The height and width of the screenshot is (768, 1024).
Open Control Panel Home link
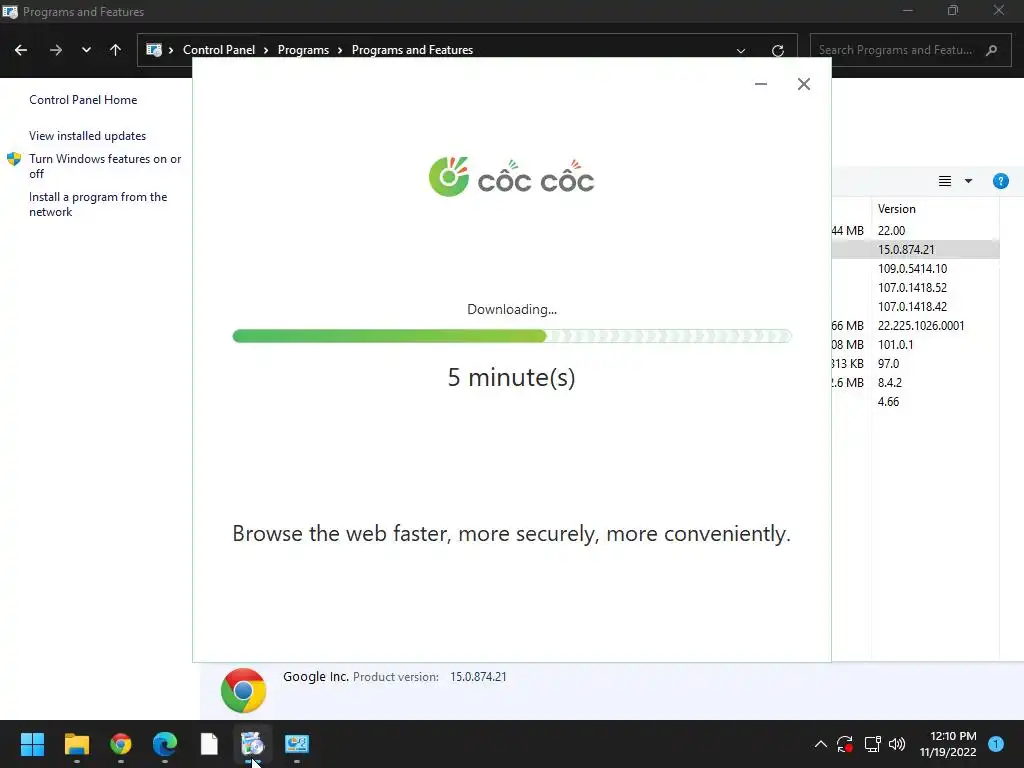83,100
